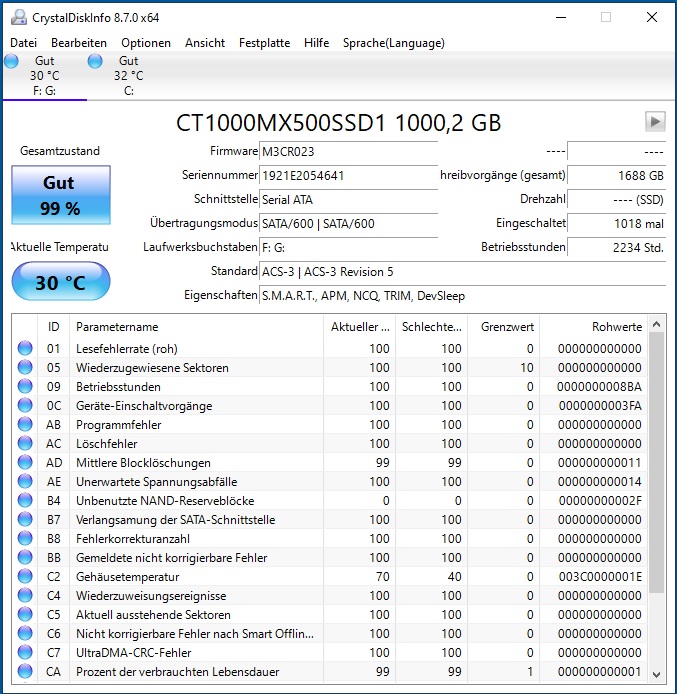Click the Aktueller column header
The image size is (677, 694).
tap(359, 327)
